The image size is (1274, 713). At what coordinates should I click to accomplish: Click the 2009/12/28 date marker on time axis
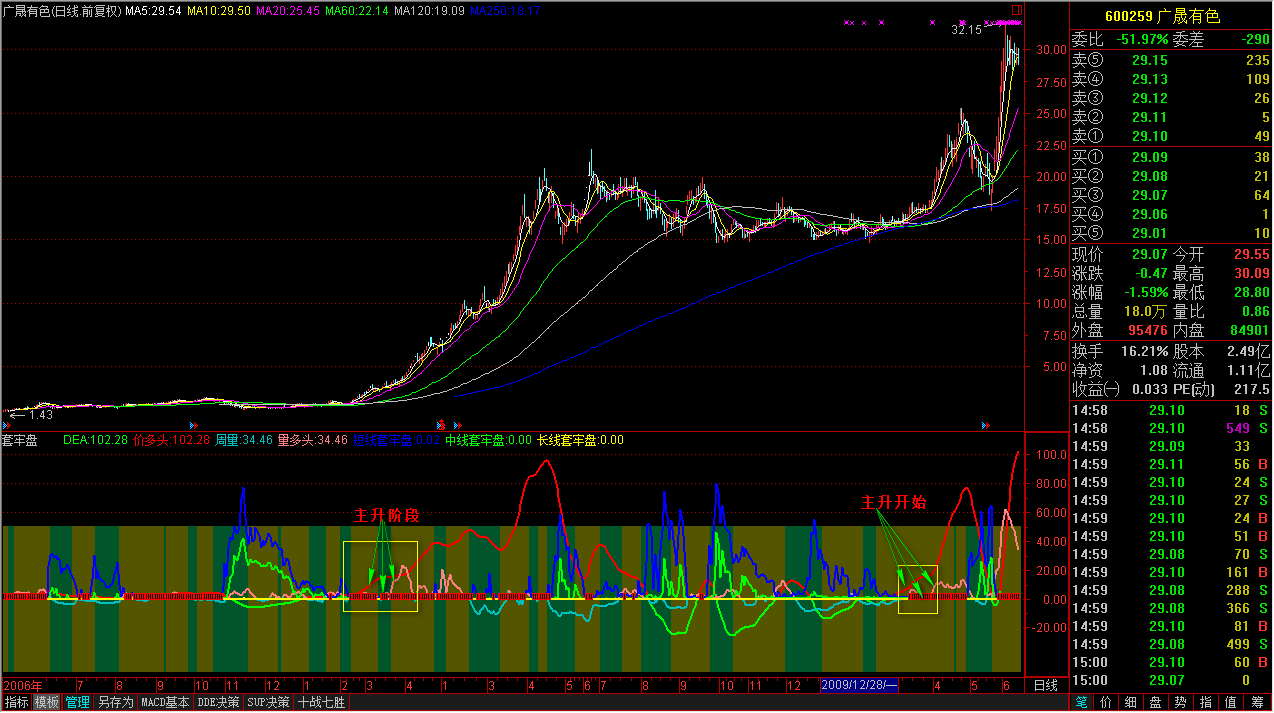859,685
